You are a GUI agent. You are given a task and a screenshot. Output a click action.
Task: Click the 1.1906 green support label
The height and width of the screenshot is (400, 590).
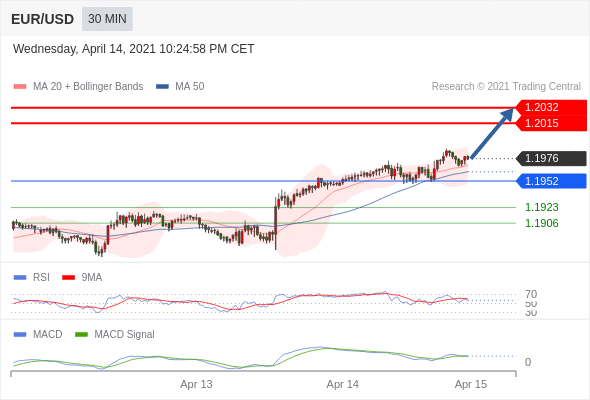542,224
